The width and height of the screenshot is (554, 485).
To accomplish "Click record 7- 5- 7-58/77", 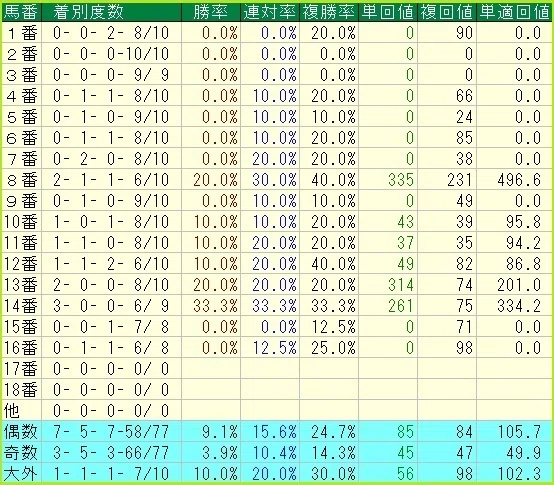I will point(111,431).
